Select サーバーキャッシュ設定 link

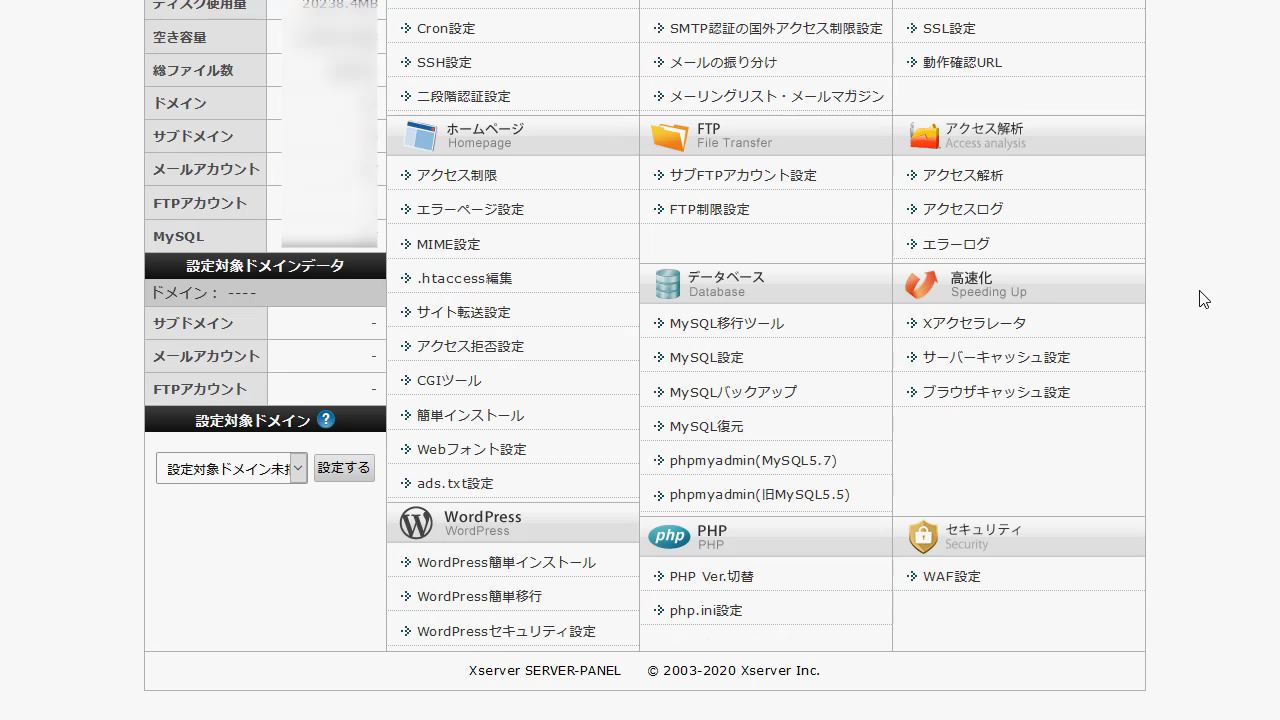pos(995,357)
